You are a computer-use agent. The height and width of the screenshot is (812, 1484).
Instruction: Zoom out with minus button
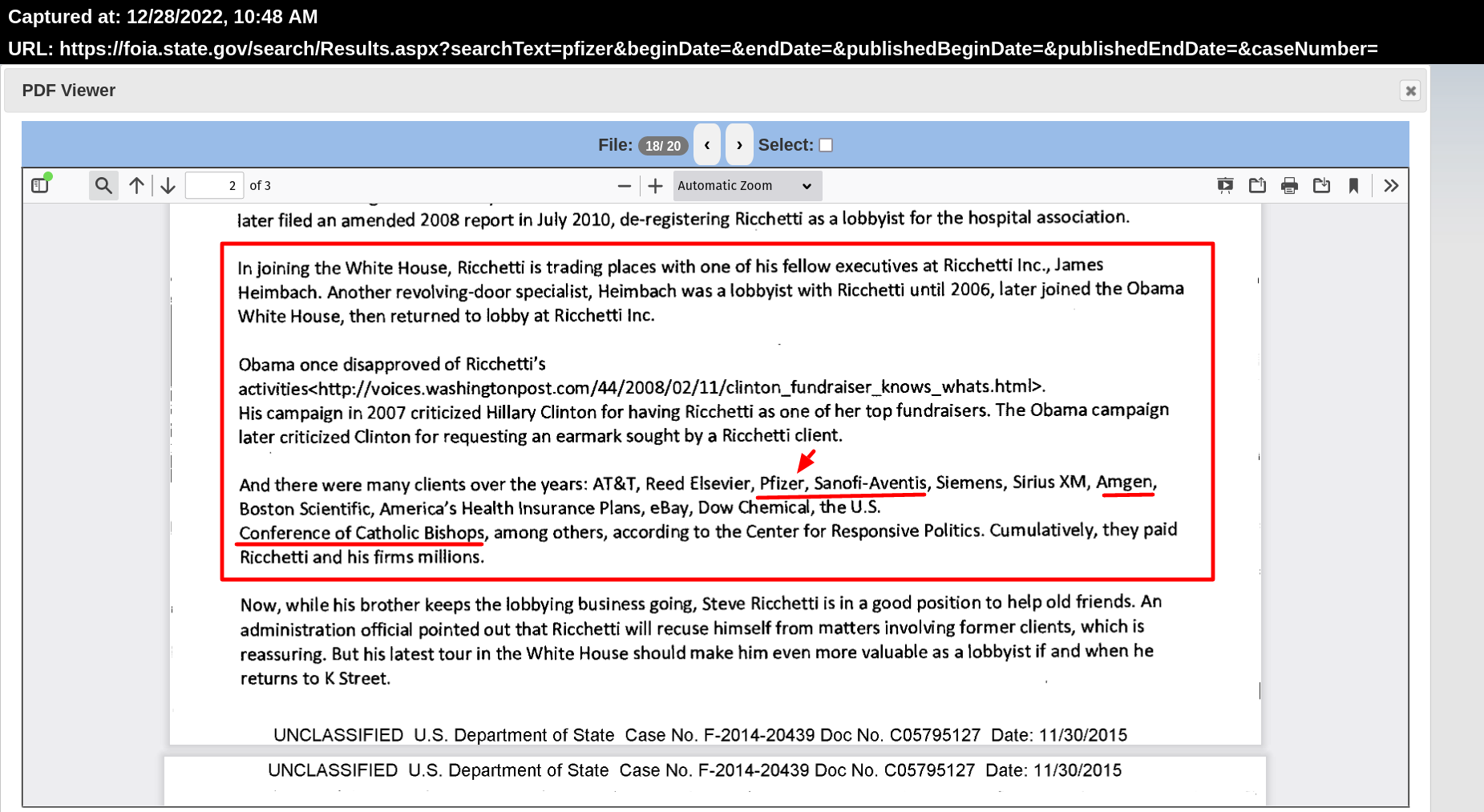[x=625, y=185]
